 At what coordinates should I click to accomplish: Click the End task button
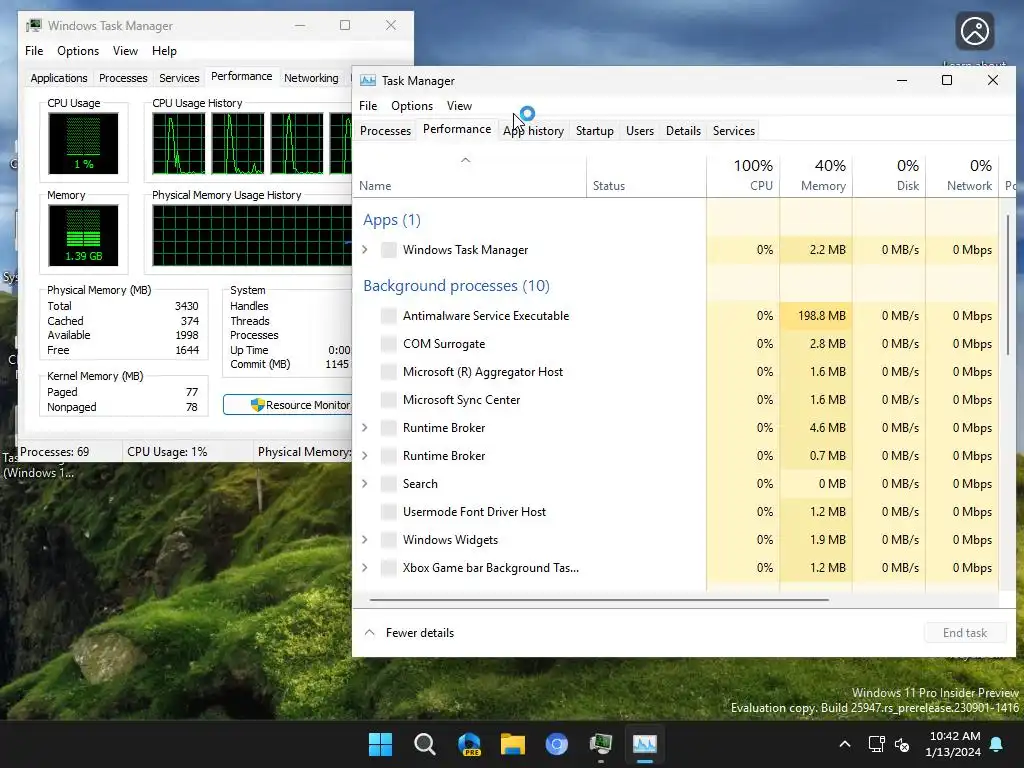965,633
